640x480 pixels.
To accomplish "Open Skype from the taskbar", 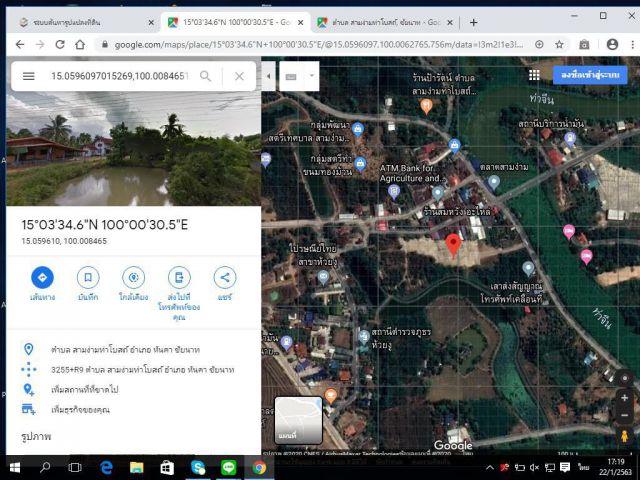I will pyautogui.click(x=198, y=468).
